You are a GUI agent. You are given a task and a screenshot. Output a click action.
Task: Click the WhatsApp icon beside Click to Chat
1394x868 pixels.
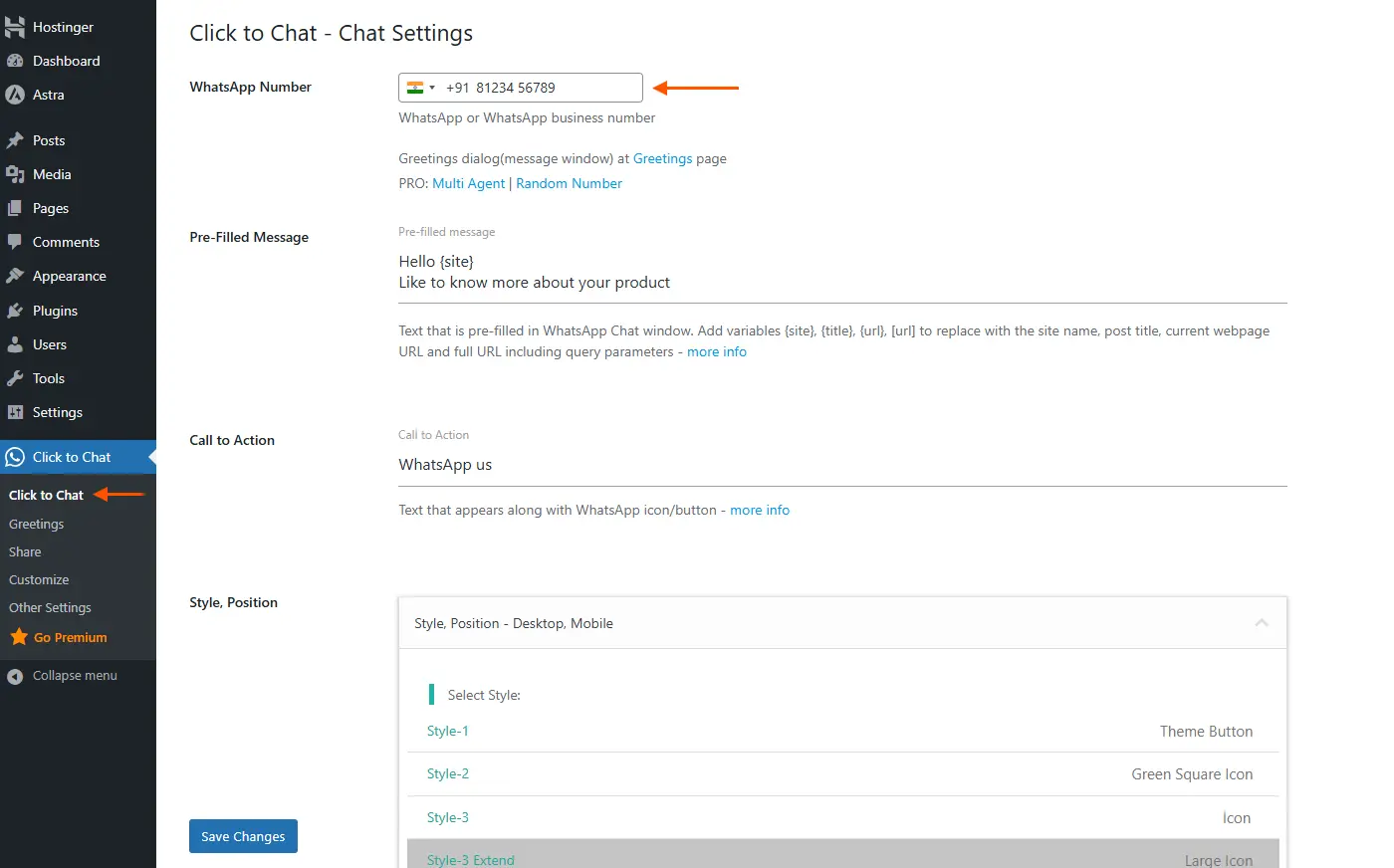(x=15, y=457)
